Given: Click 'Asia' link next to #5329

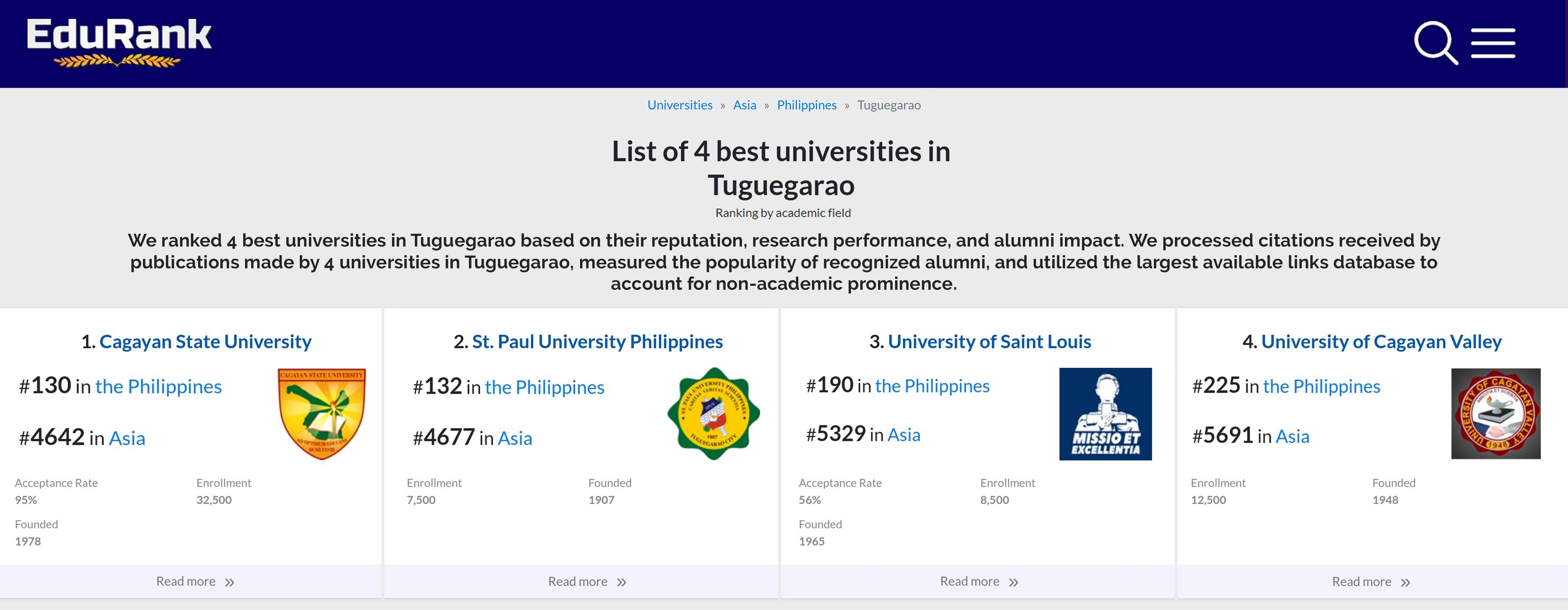Looking at the screenshot, I should click(903, 435).
